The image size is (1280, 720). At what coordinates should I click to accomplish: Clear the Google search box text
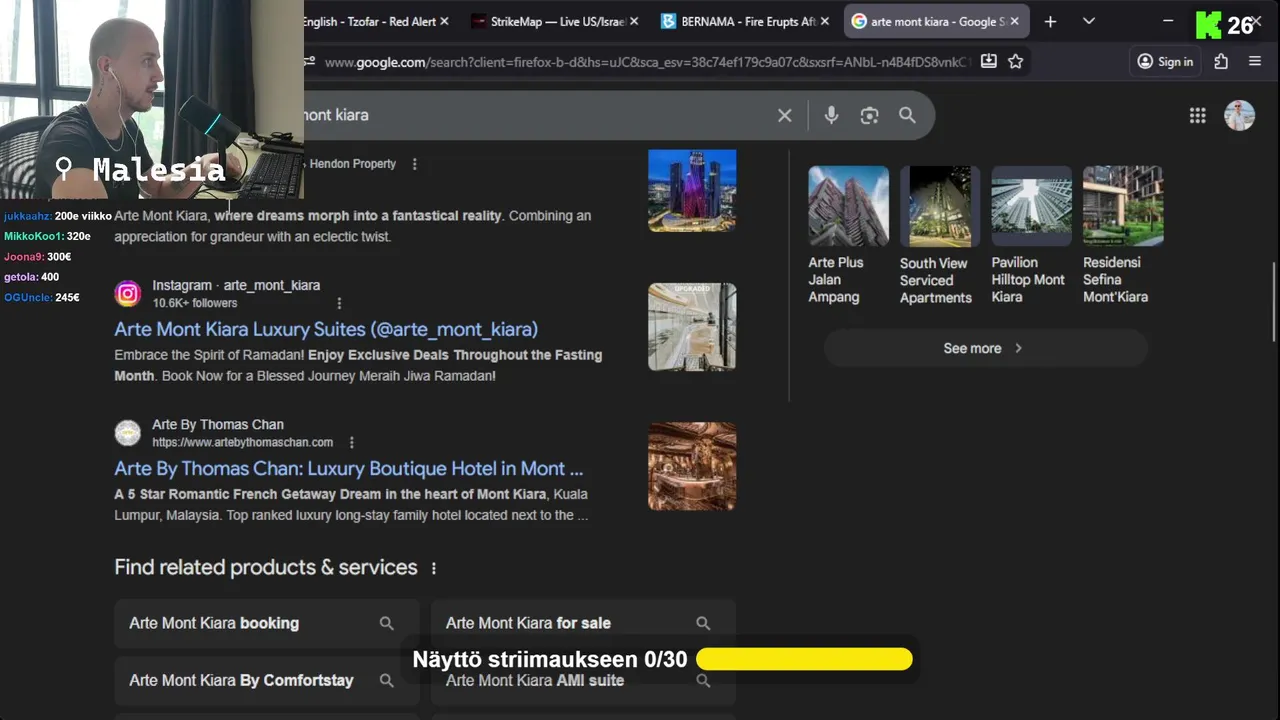coord(785,115)
